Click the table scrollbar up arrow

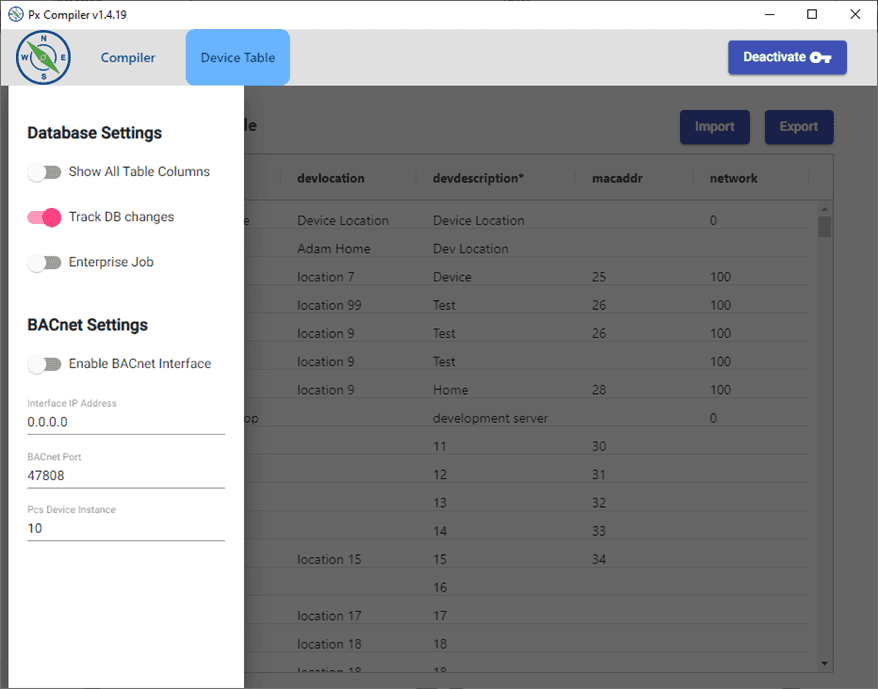point(825,208)
